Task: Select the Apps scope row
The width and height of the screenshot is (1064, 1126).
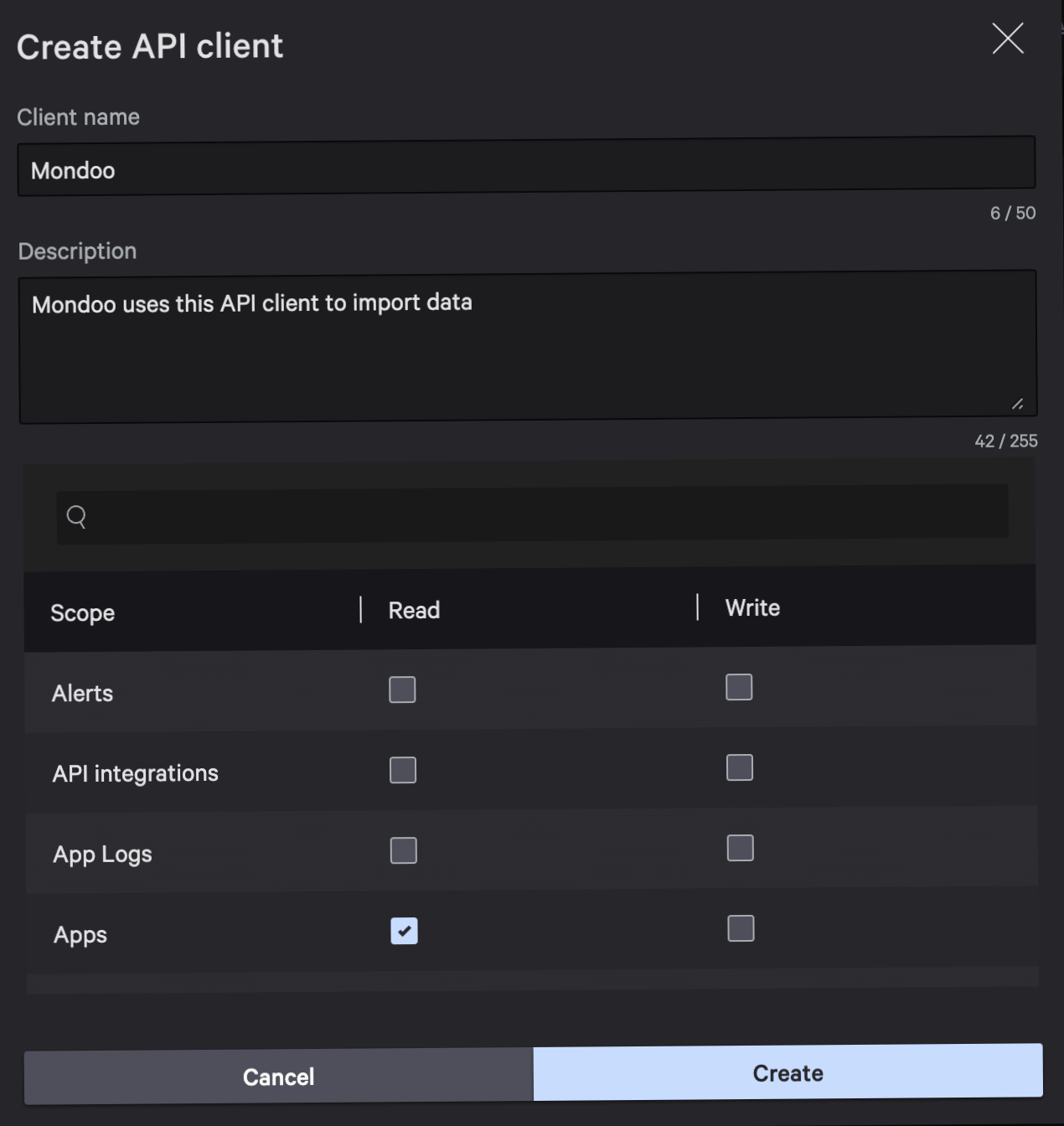Action: 80,934
